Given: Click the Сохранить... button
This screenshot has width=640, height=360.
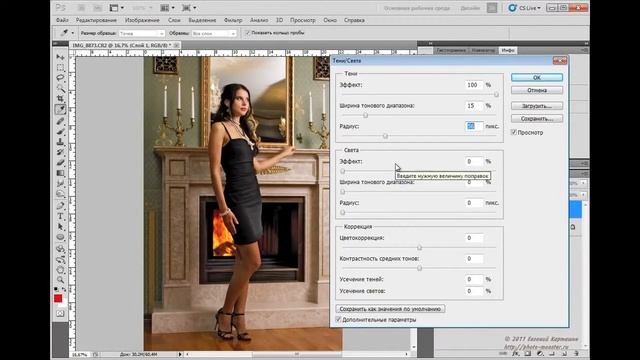Looking at the screenshot, I should 537,119.
